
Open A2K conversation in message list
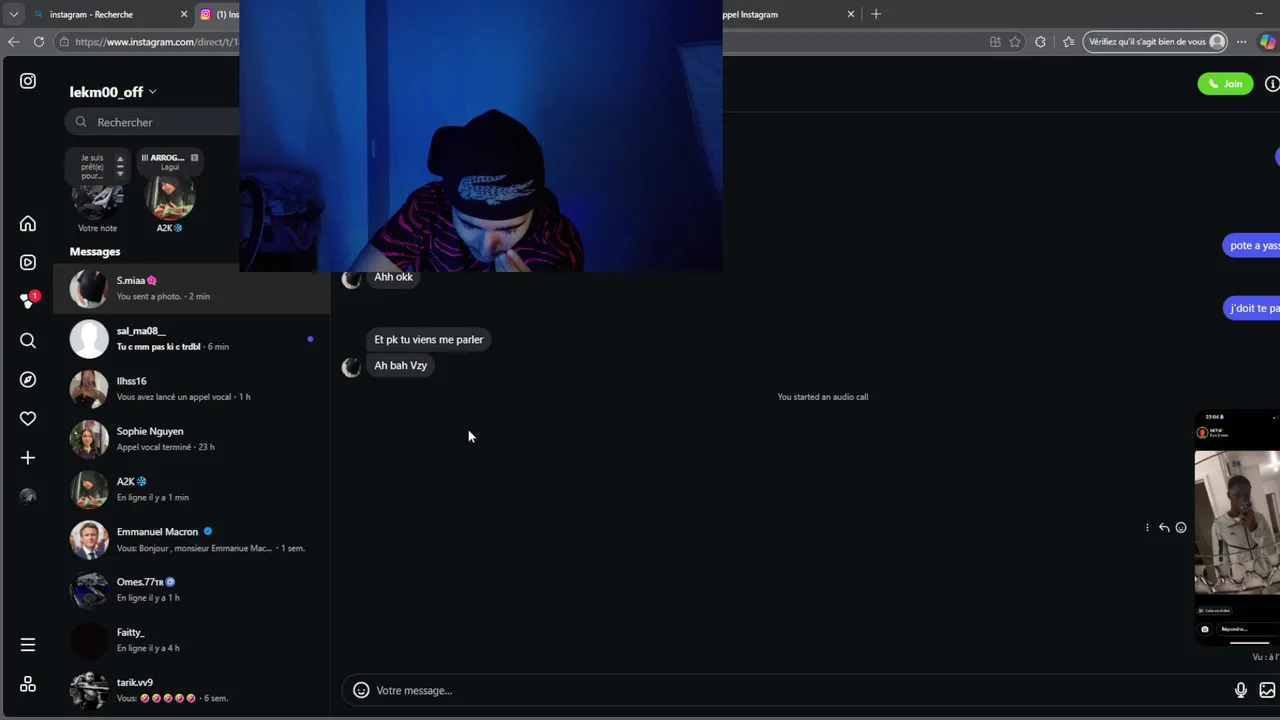click(192, 489)
